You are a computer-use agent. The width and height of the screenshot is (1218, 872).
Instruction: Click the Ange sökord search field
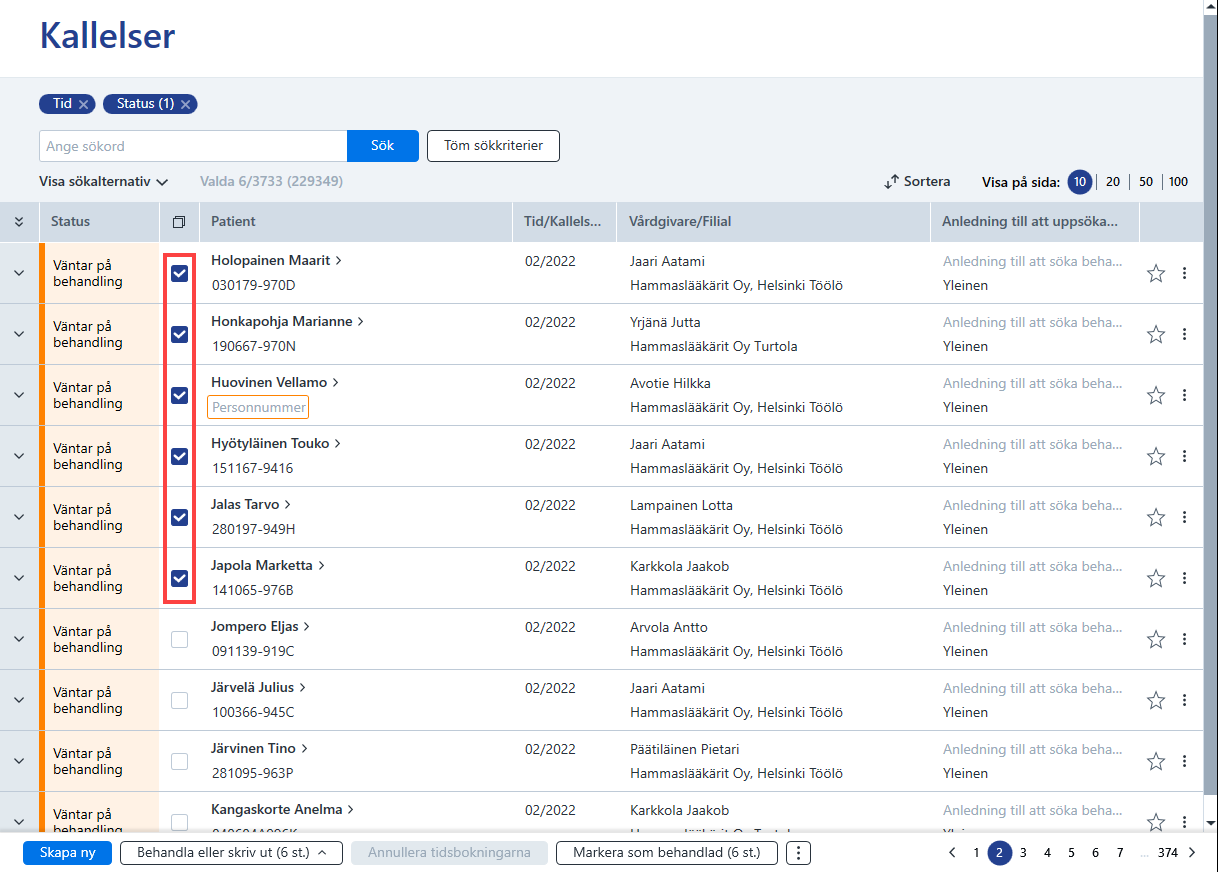193,146
